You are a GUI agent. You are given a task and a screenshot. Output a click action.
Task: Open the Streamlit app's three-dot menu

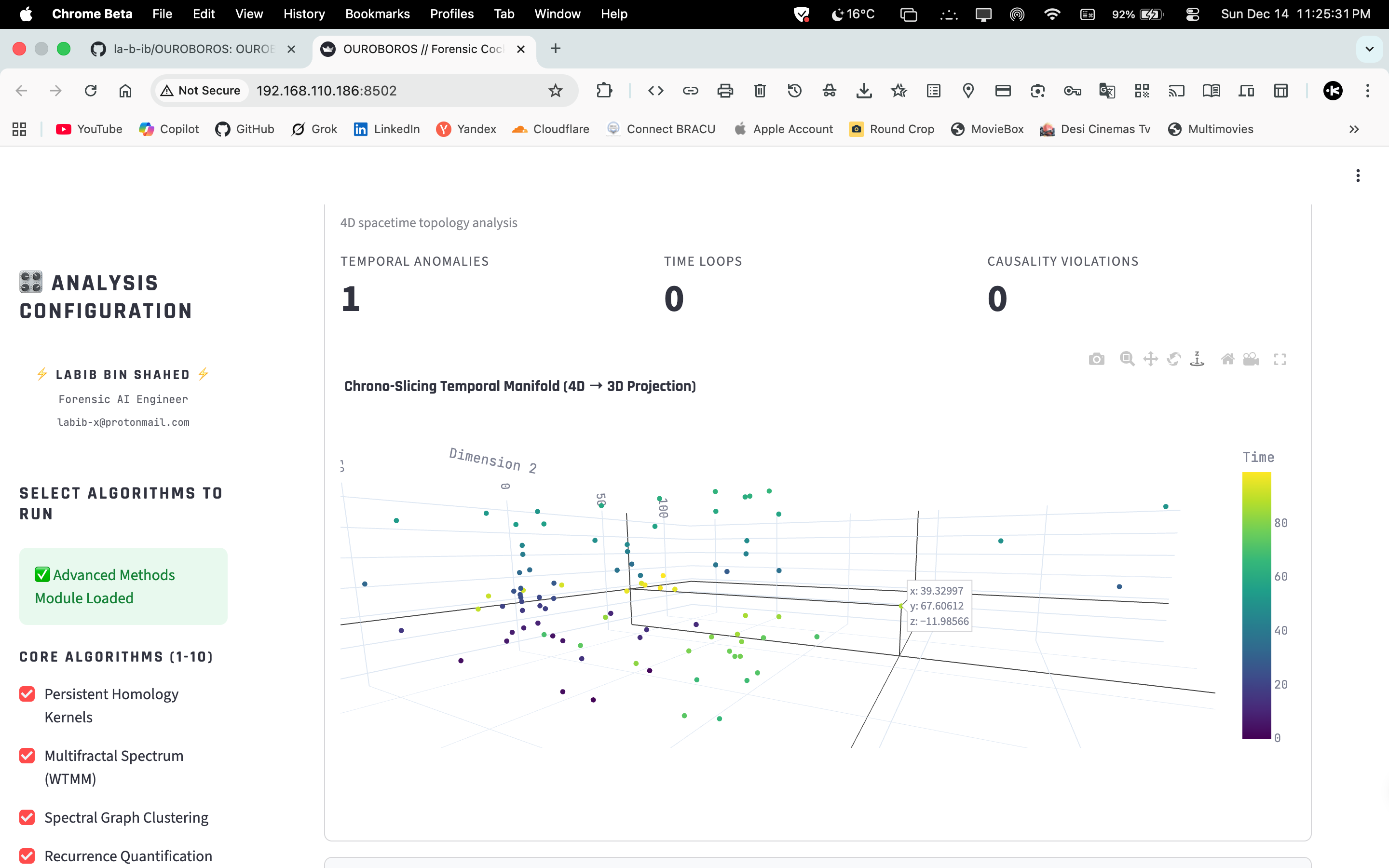point(1358,176)
